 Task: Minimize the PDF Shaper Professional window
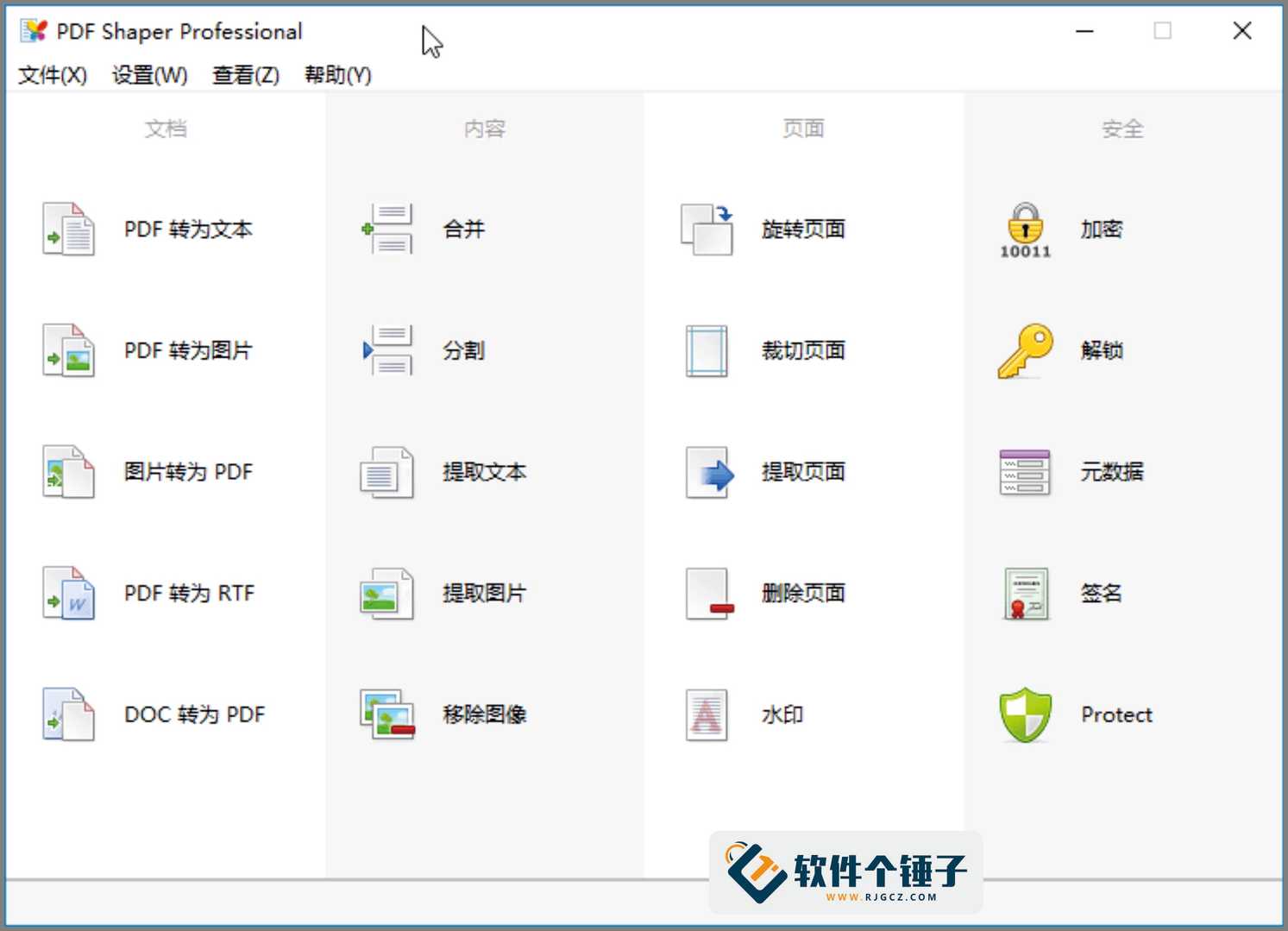1085,31
